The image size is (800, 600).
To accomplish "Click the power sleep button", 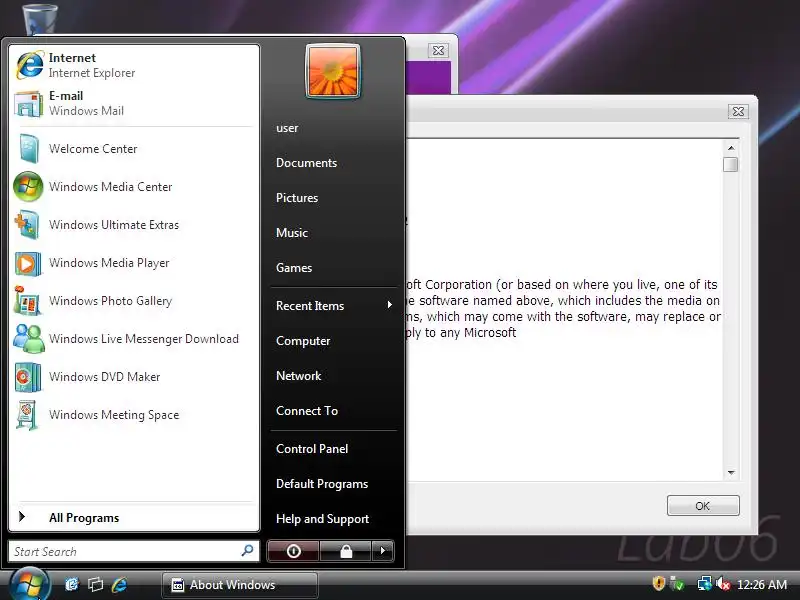I will pyautogui.click(x=293, y=551).
